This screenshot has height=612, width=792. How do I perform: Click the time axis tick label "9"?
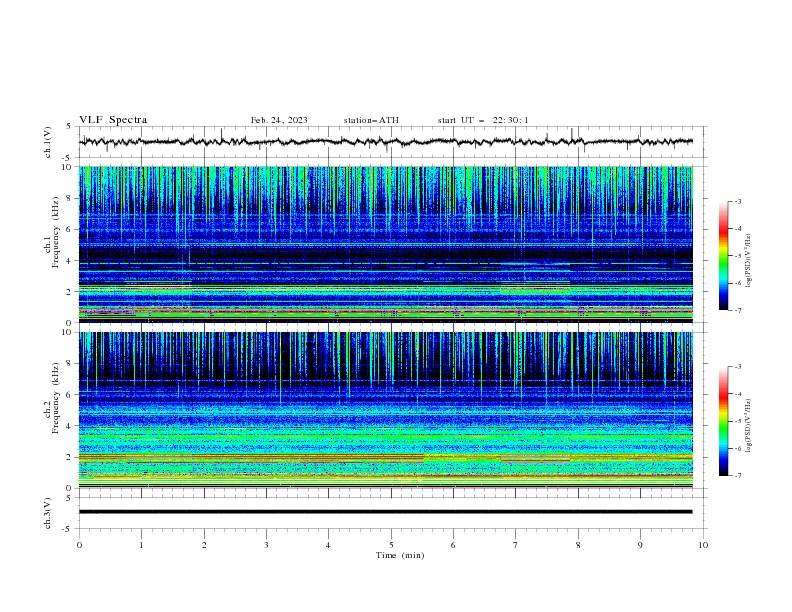[640, 545]
